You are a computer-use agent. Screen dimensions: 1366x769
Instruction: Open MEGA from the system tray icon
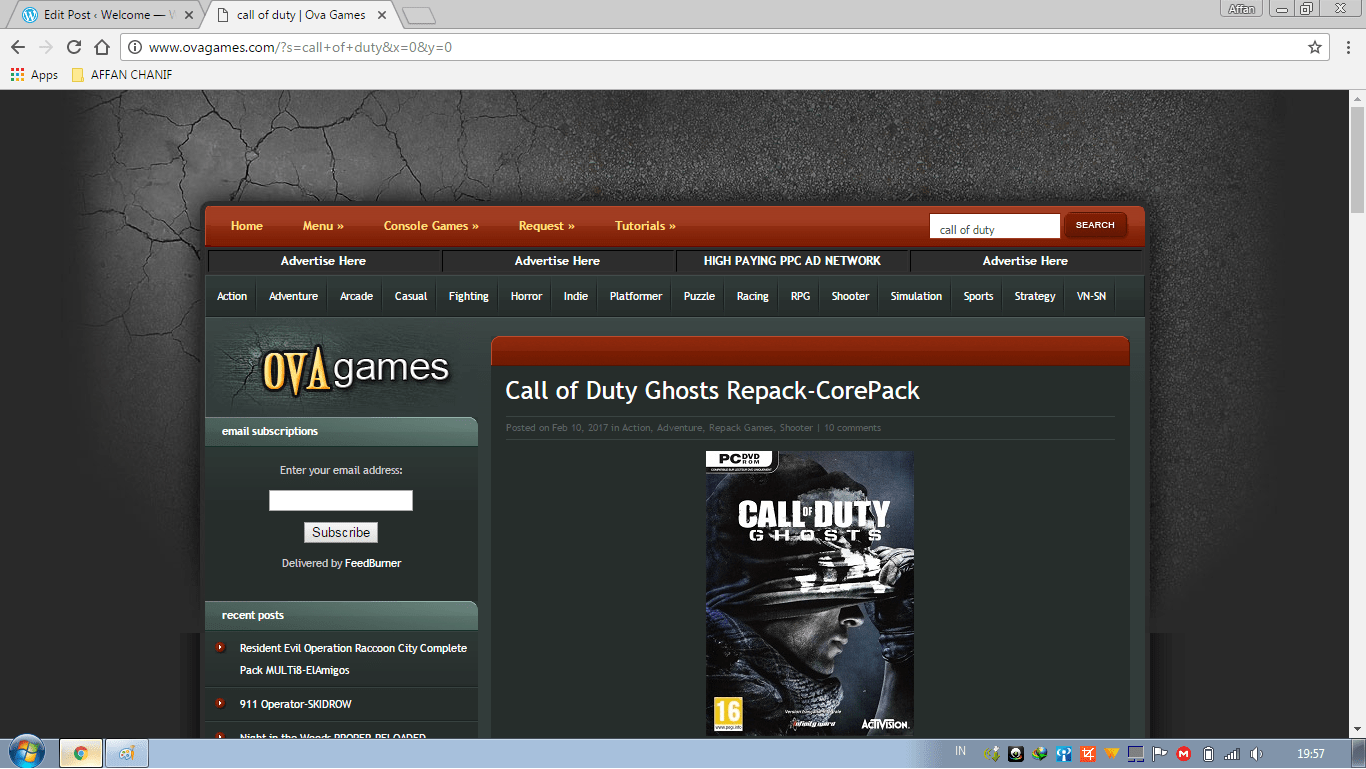tap(1183, 753)
